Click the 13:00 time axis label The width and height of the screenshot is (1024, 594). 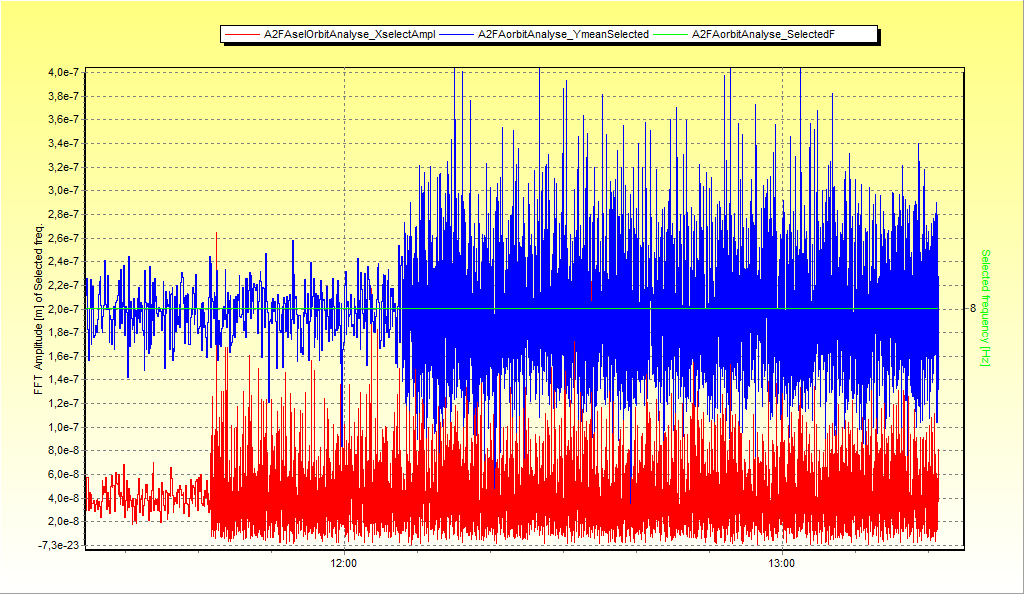click(781, 564)
